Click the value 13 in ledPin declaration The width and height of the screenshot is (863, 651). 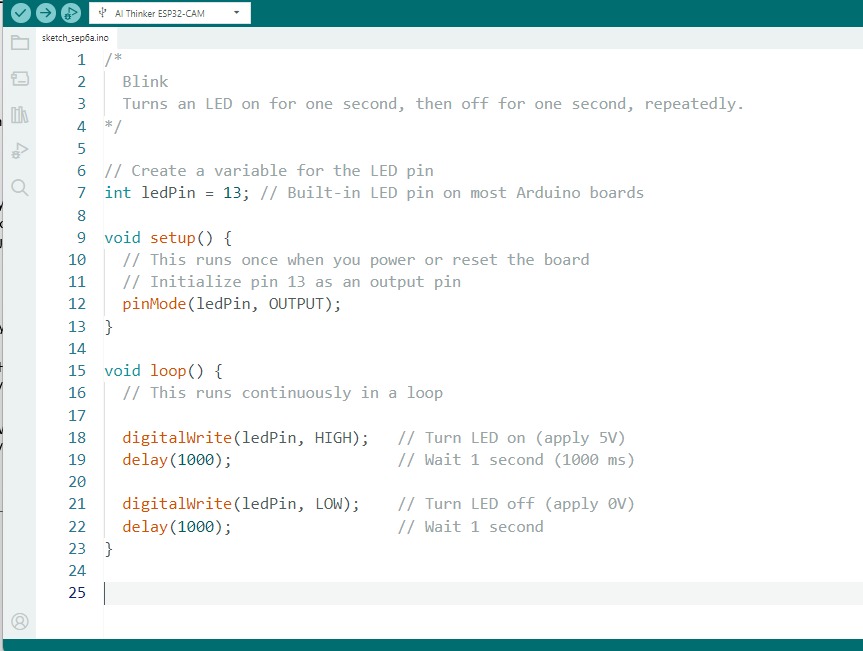click(232, 193)
